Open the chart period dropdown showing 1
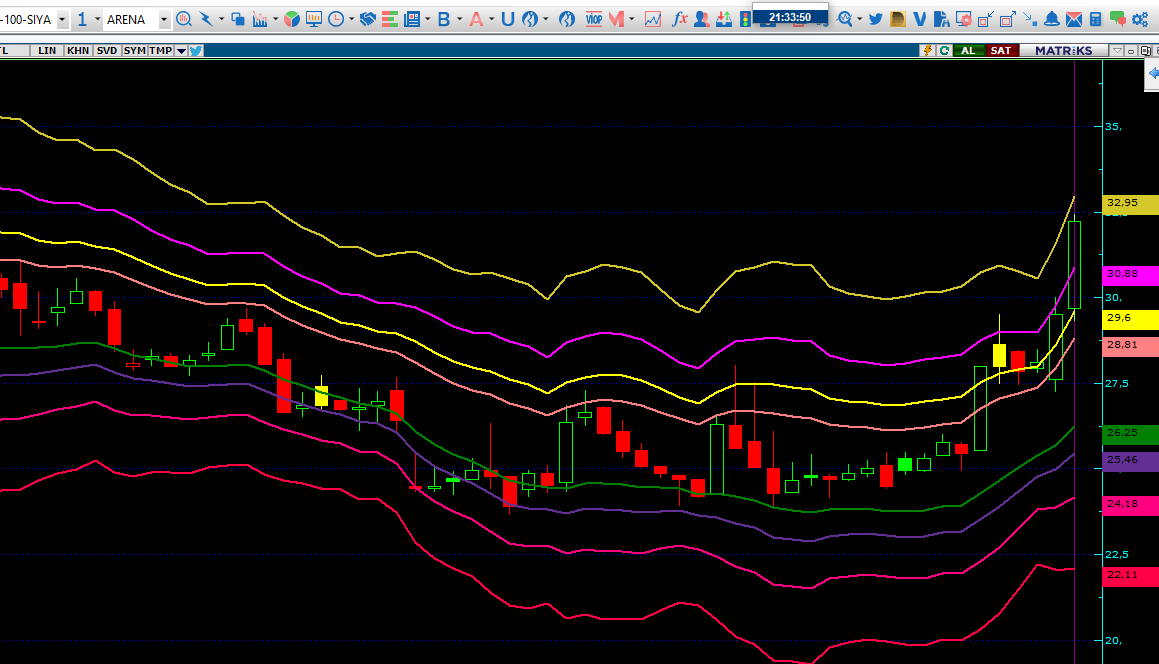Viewport: 1159px width, 664px height. coord(83,18)
